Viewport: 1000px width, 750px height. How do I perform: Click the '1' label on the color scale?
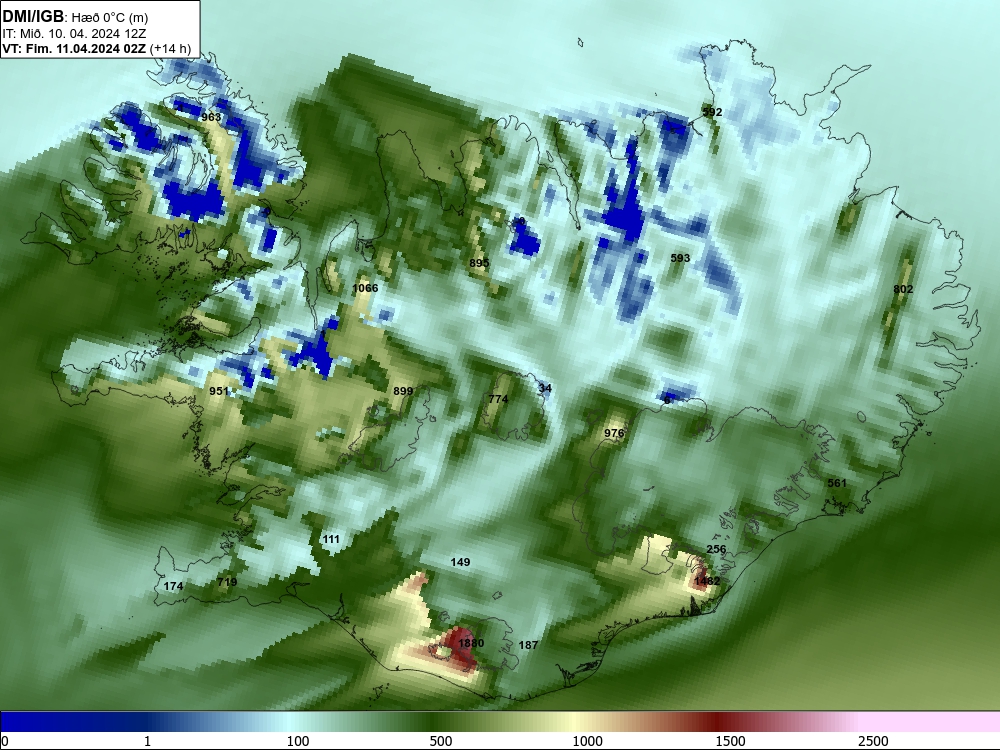pyautogui.click(x=147, y=741)
